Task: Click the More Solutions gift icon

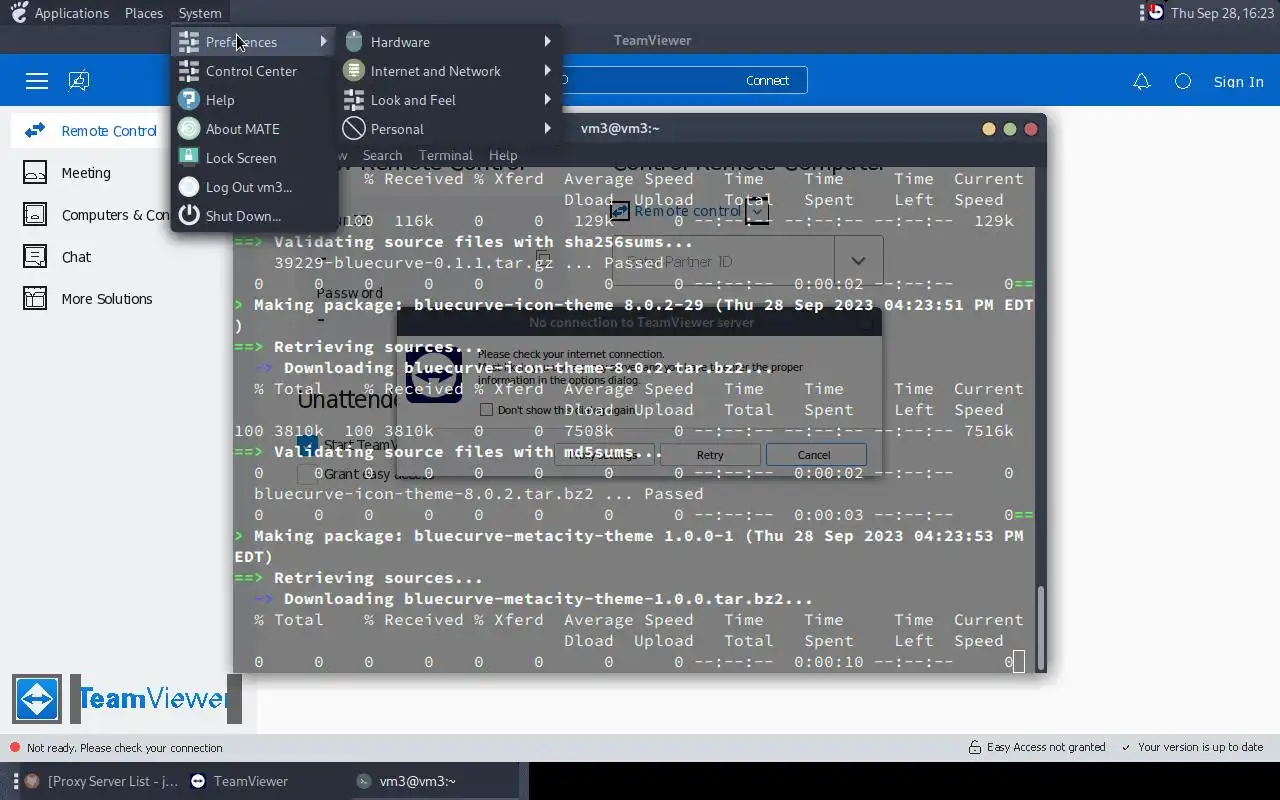Action: click(35, 298)
